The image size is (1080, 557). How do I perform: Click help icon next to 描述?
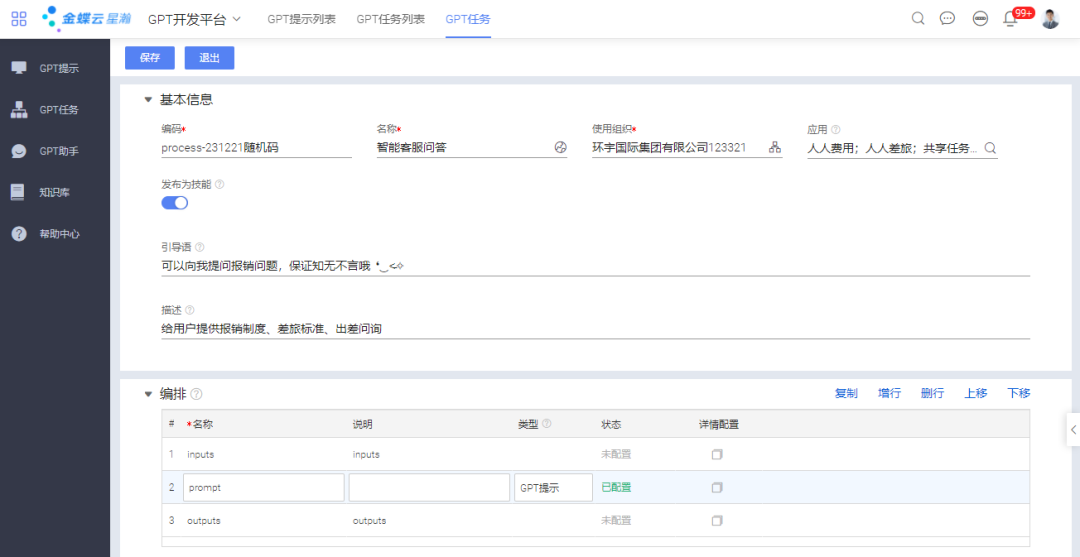pyautogui.click(x=190, y=310)
